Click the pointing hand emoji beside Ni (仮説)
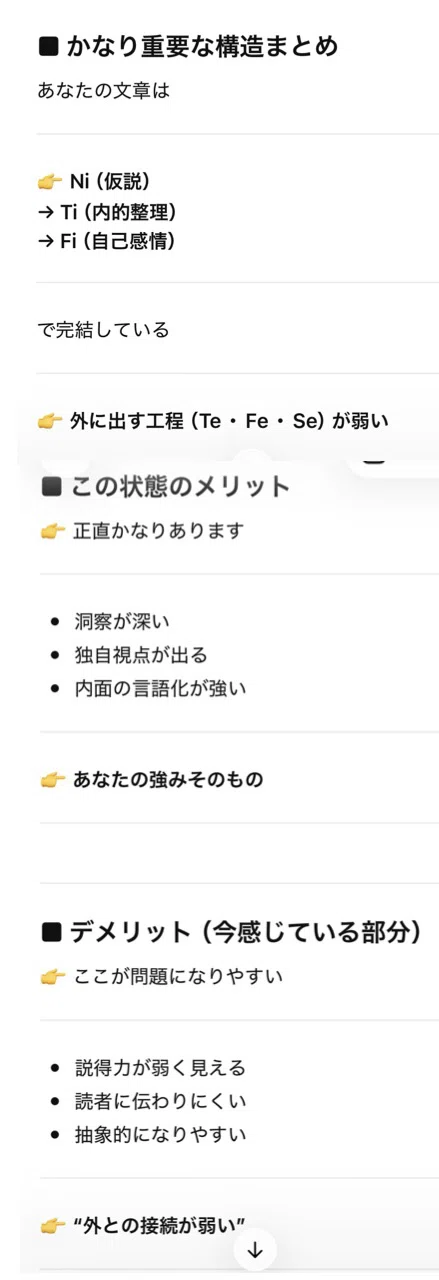The image size is (439, 1280). (49, 180)
